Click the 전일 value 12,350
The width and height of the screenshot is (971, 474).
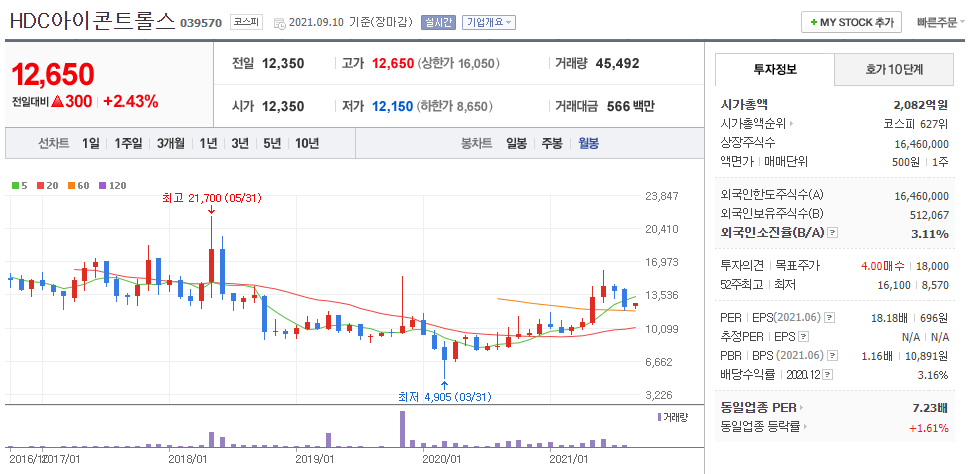coord(283,63)
